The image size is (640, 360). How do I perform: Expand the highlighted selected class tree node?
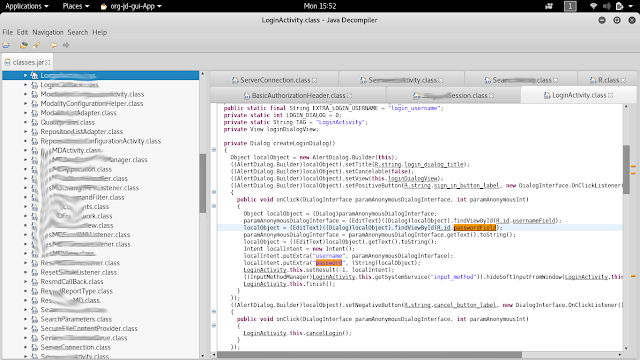point(25,76)
